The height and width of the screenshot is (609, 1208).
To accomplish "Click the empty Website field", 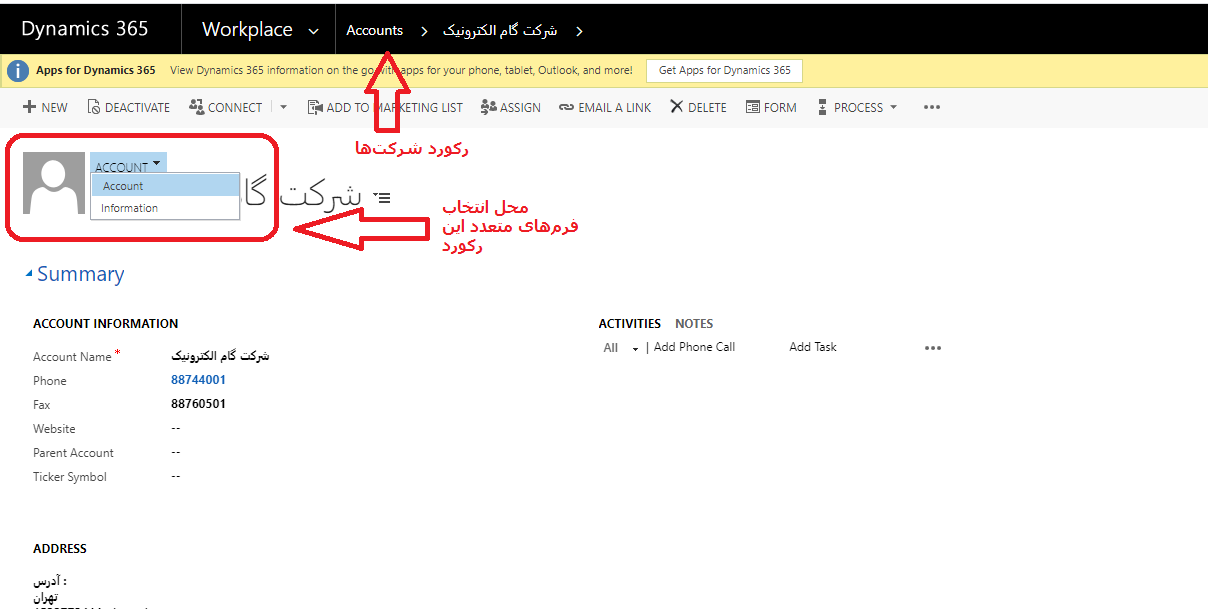I will [x=176, y=428].
